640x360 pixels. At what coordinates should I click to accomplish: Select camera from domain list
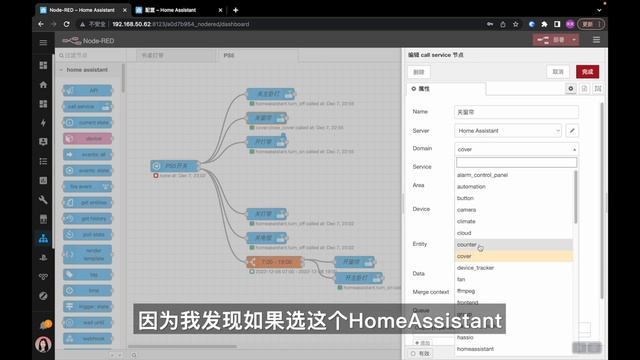coord(514,209)
